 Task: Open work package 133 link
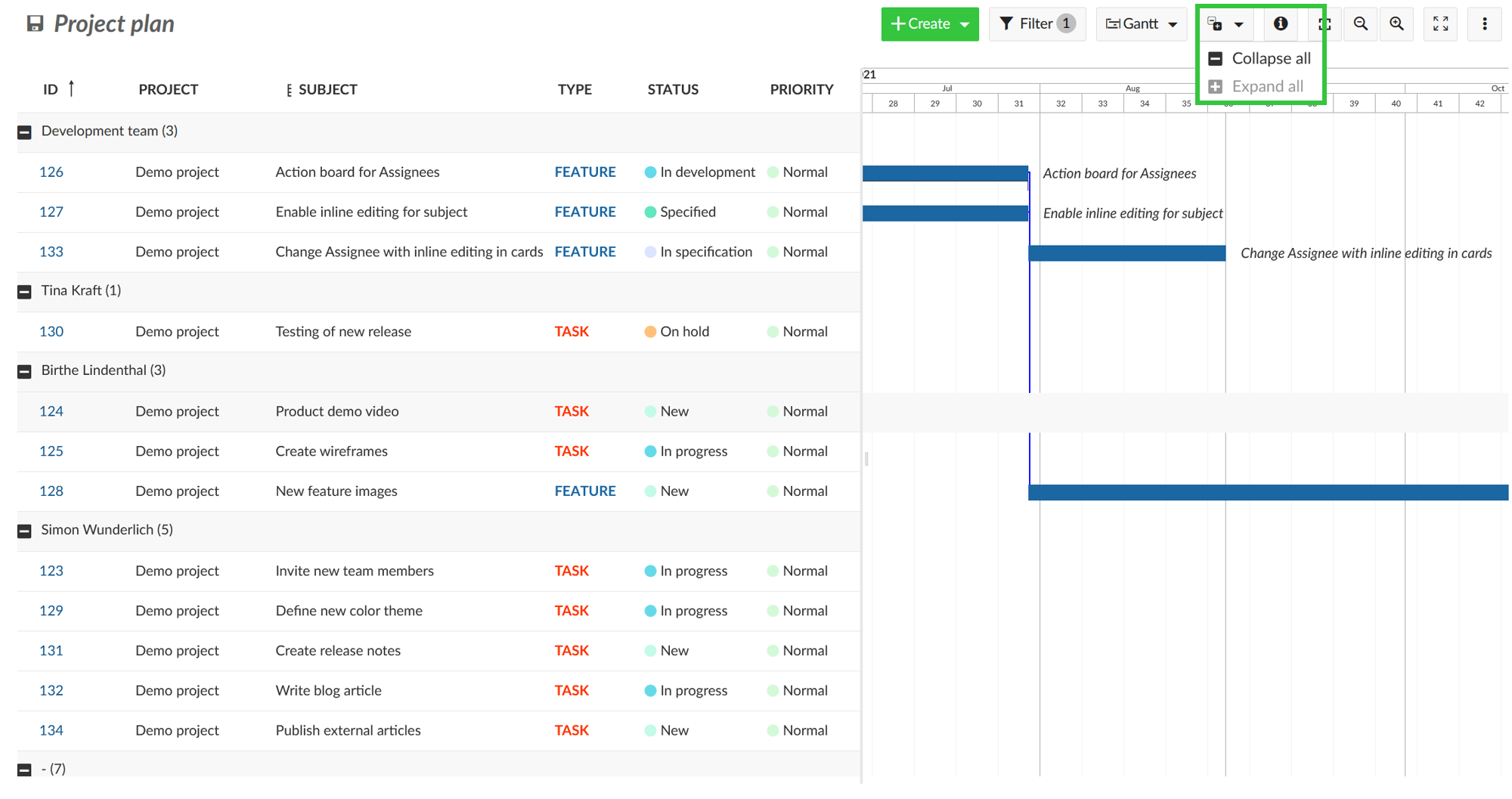tap(51, 252)
